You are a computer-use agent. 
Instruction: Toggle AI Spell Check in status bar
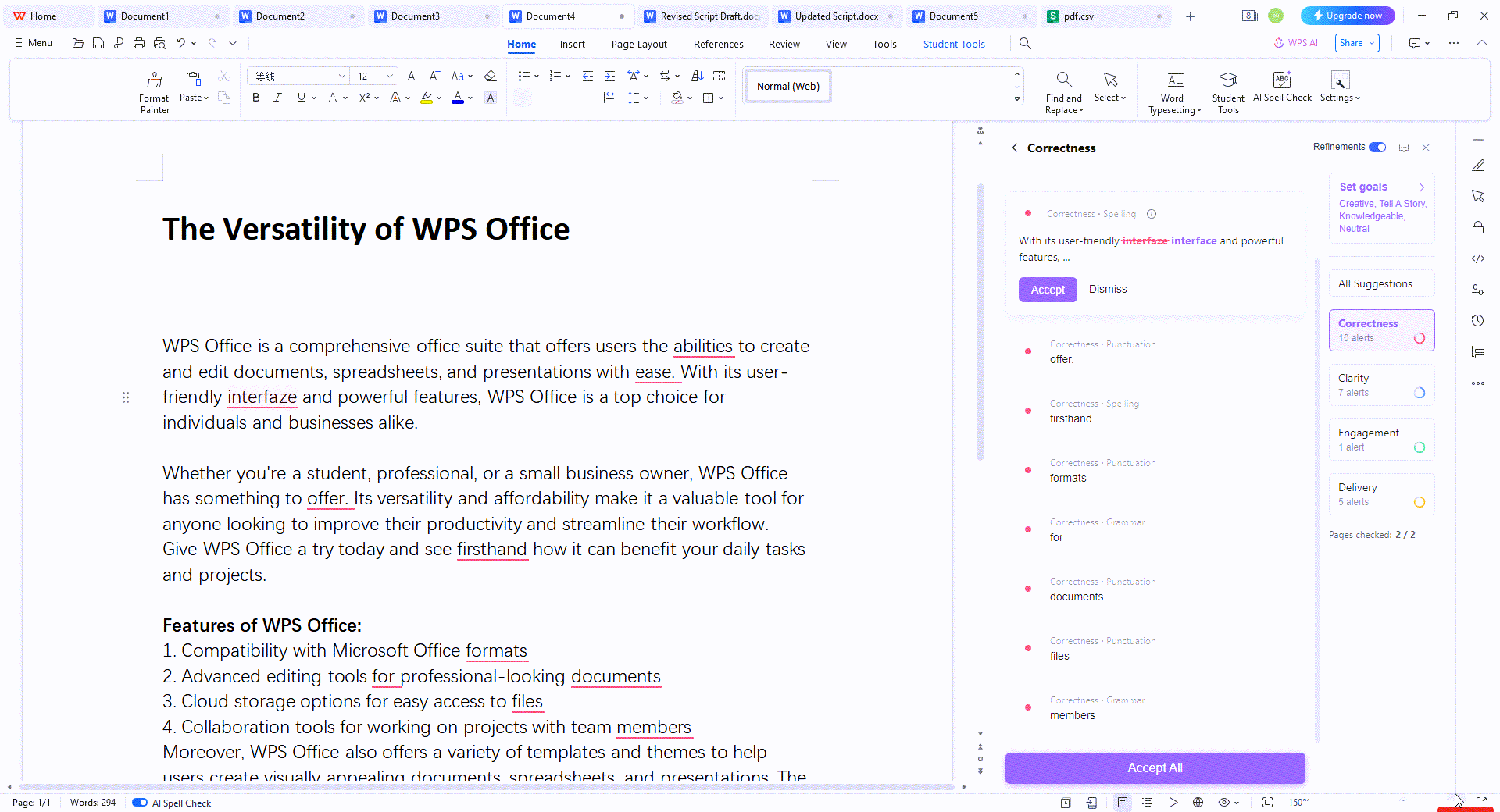(140, 803)
